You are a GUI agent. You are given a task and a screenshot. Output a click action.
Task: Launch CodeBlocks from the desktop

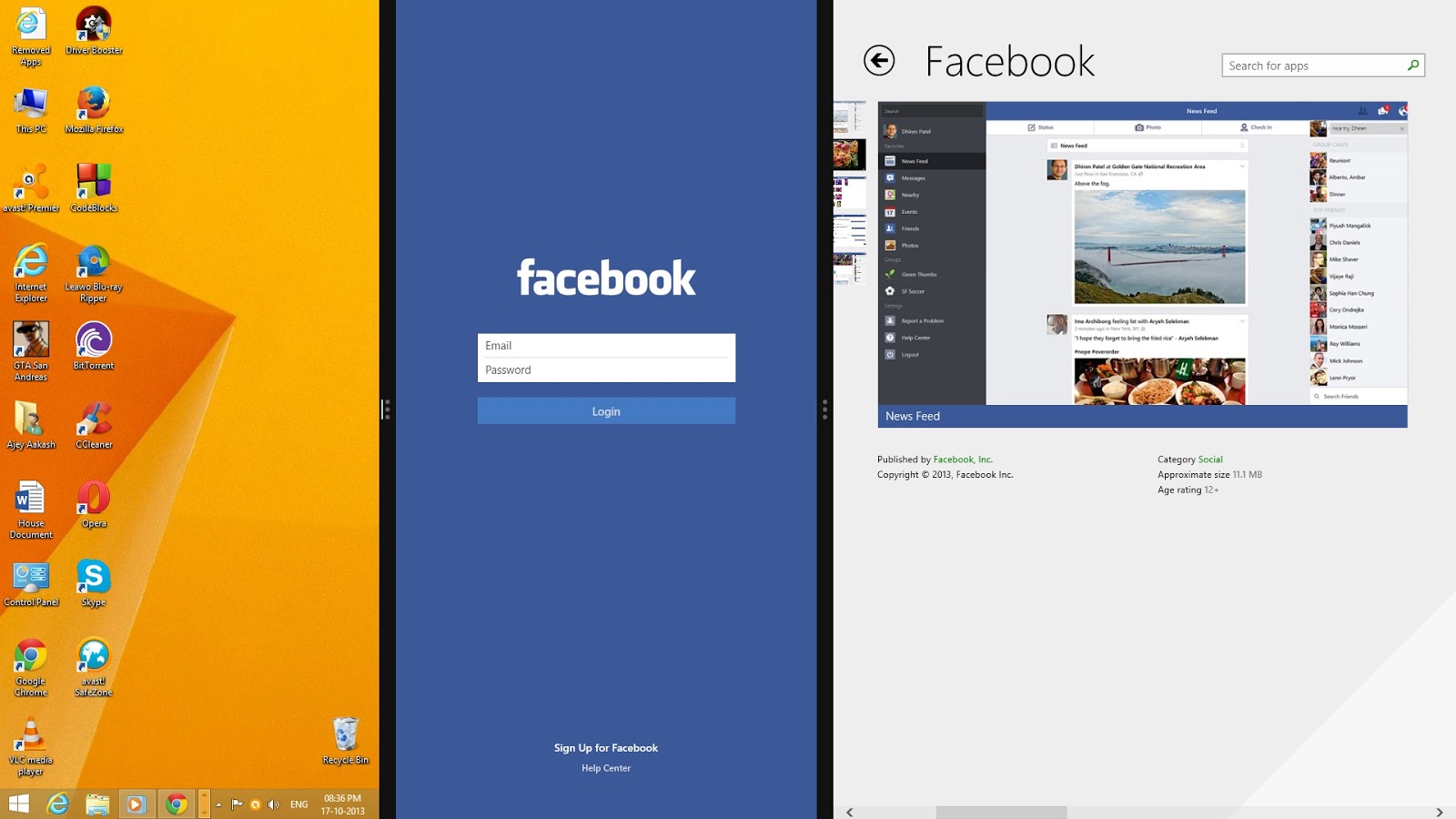[94, 189]
